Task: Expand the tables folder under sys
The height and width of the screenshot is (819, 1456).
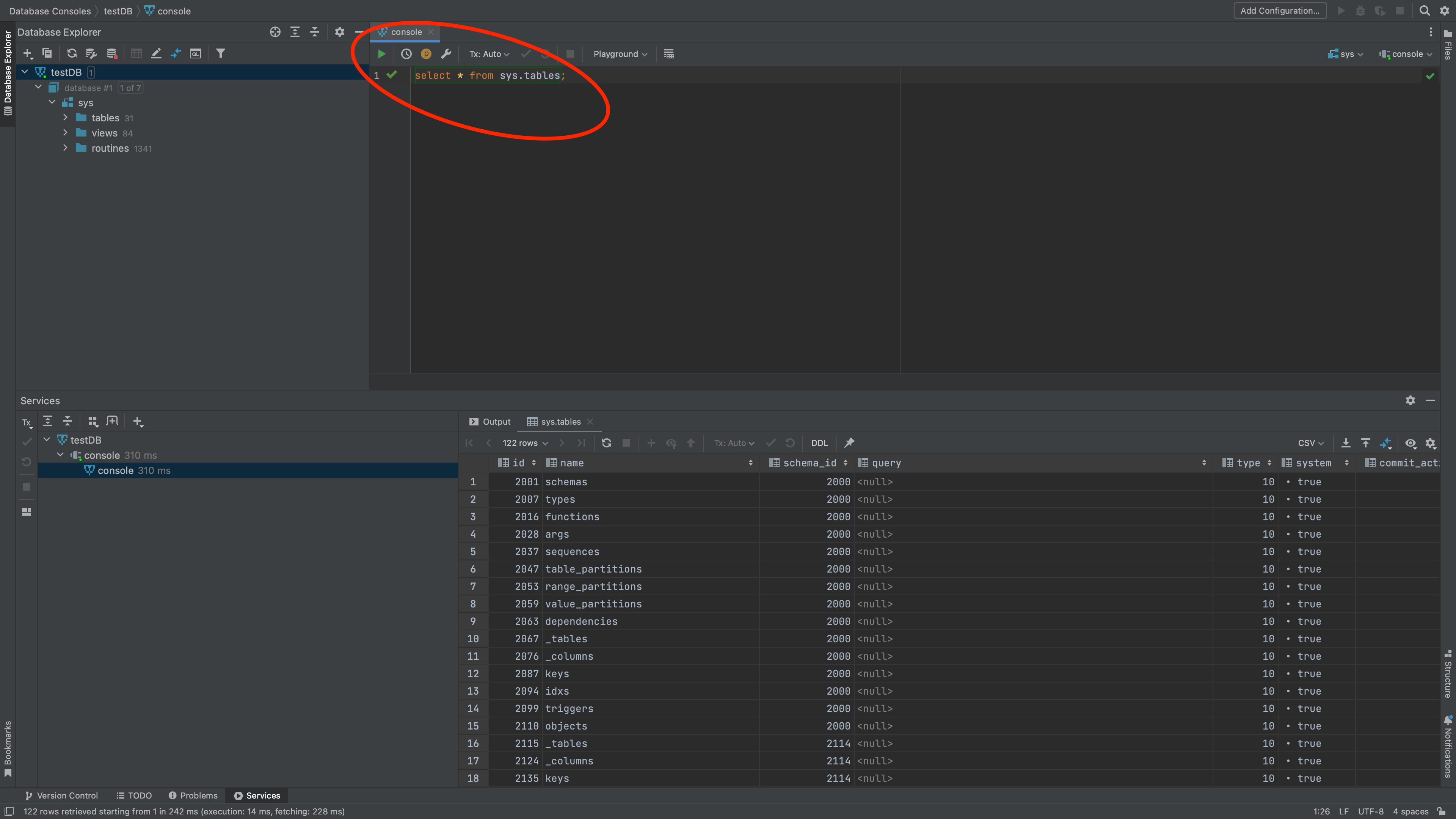Action: click(x=66, y=118)
